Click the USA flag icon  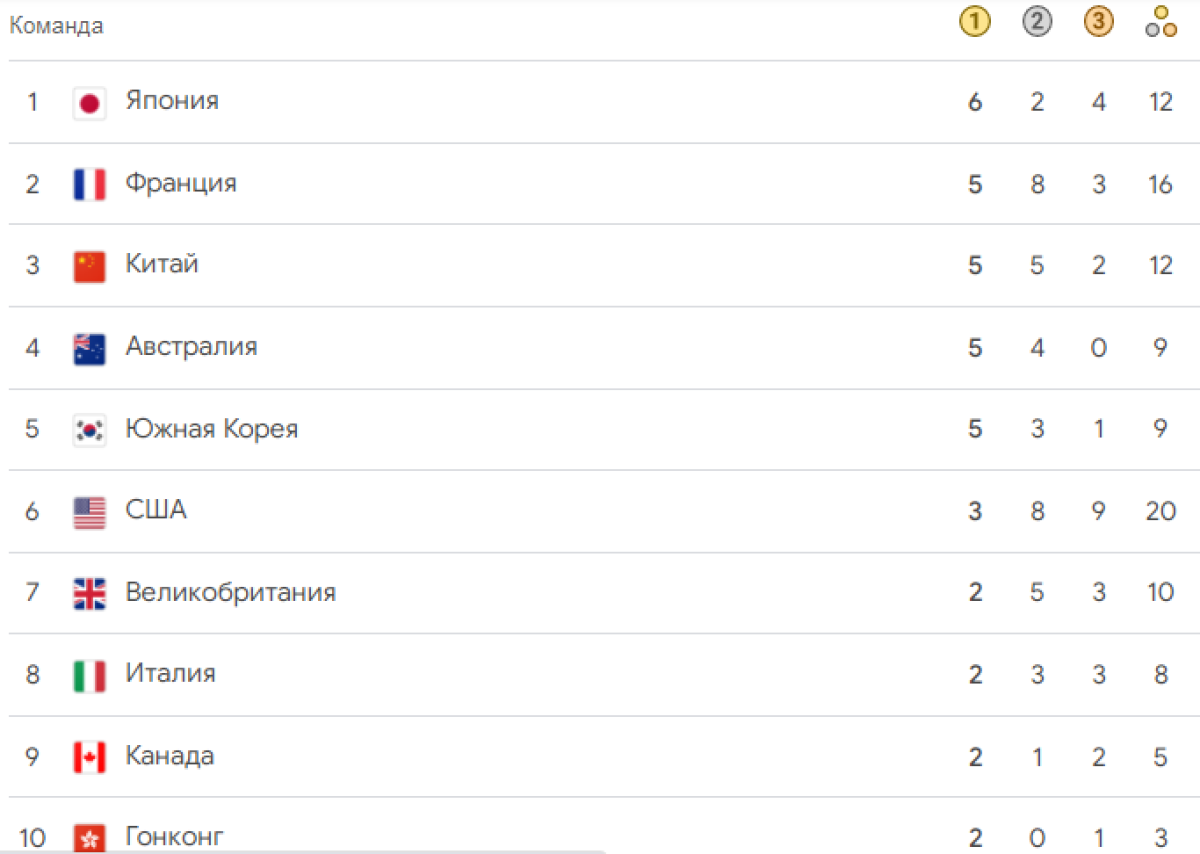(x=90, y=512)
